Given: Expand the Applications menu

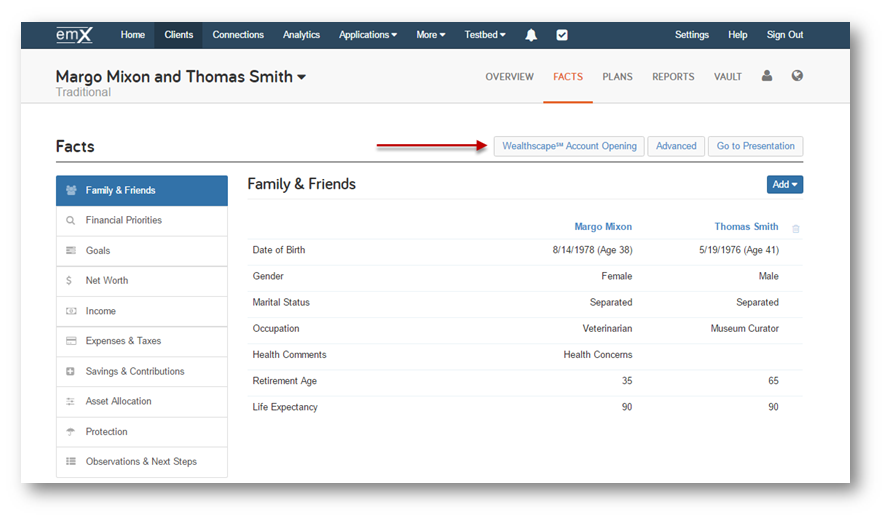Looking at the screenshot, I should pos(368,35).
